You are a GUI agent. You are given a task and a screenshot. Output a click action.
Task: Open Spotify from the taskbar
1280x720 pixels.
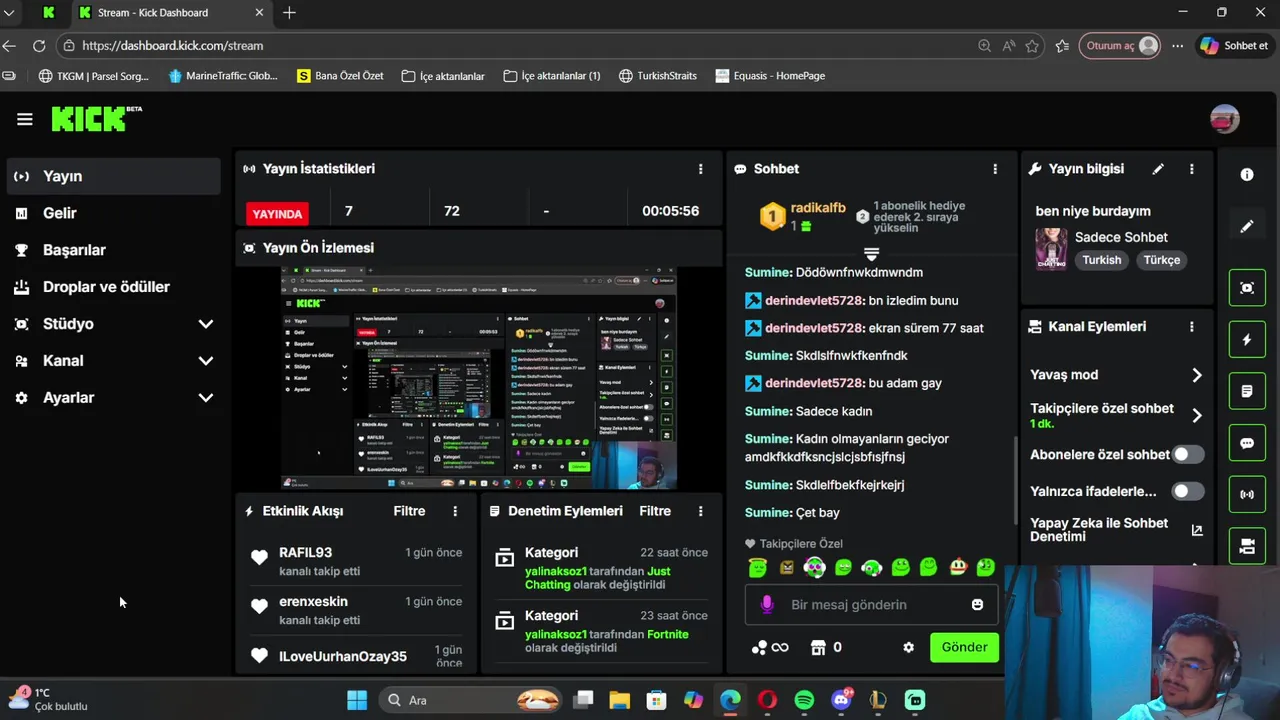pyautogui.click(x=804, y=700)
